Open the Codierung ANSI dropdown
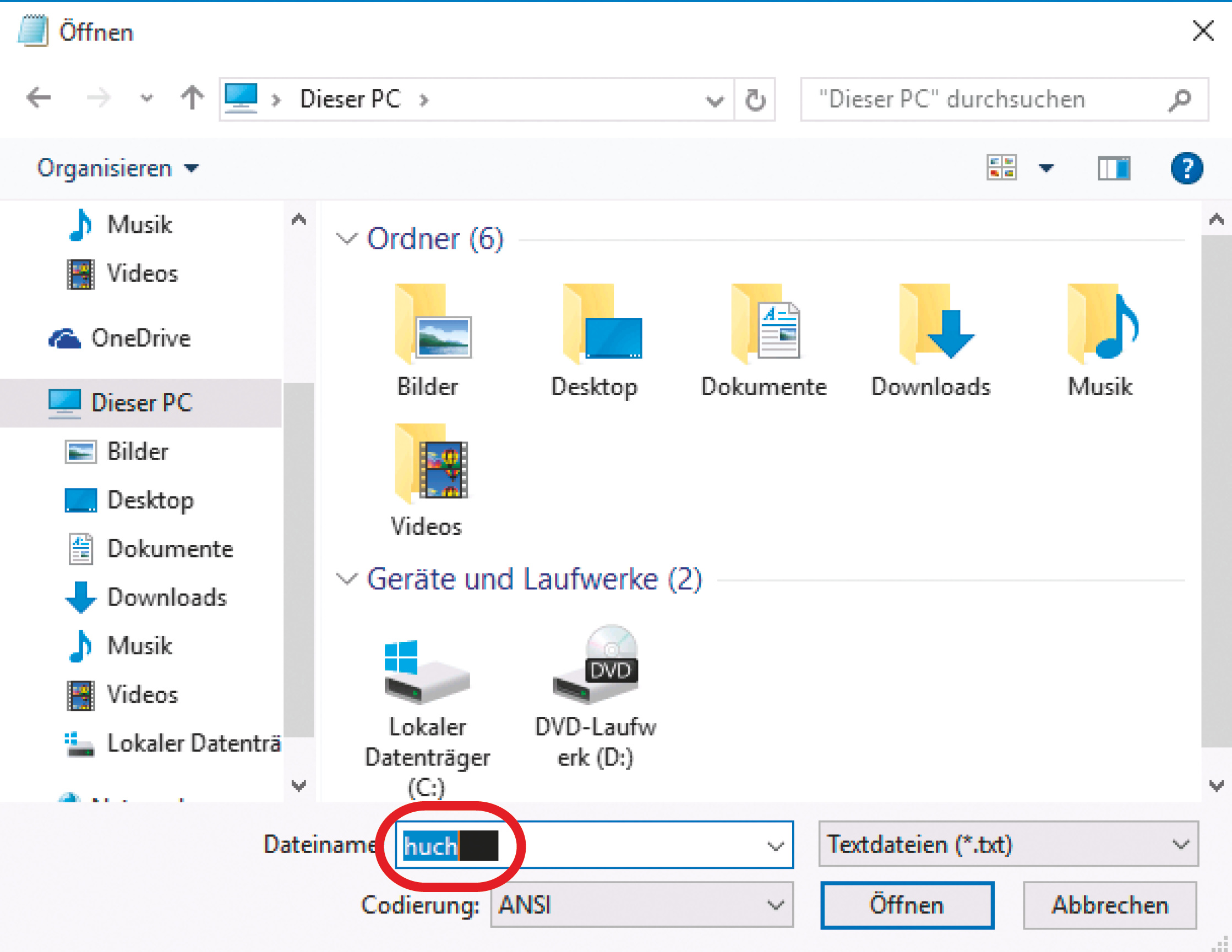 click(642, 905)
